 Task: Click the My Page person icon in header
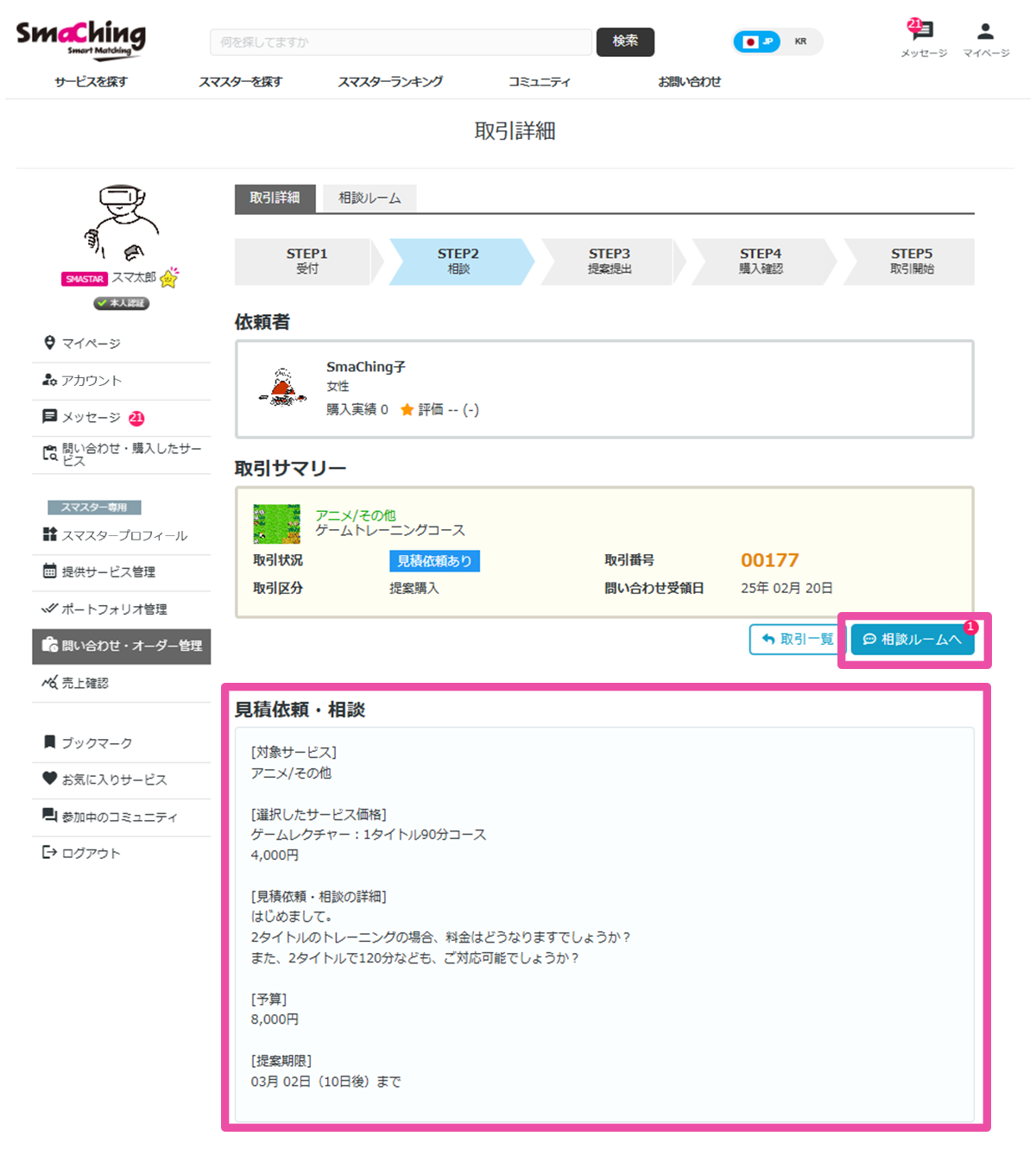click(985, 32)
